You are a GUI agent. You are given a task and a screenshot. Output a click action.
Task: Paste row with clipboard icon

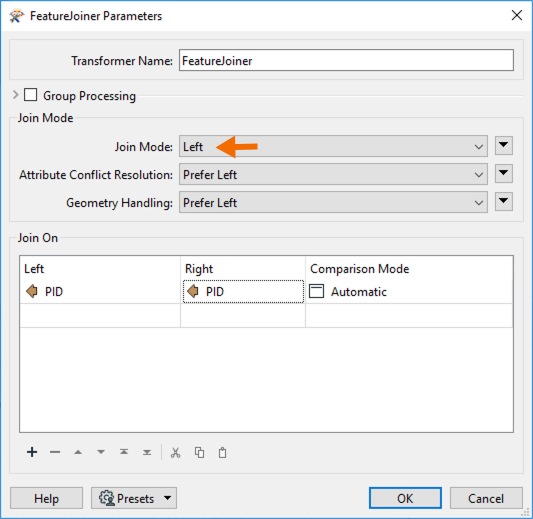coord(222,453)
